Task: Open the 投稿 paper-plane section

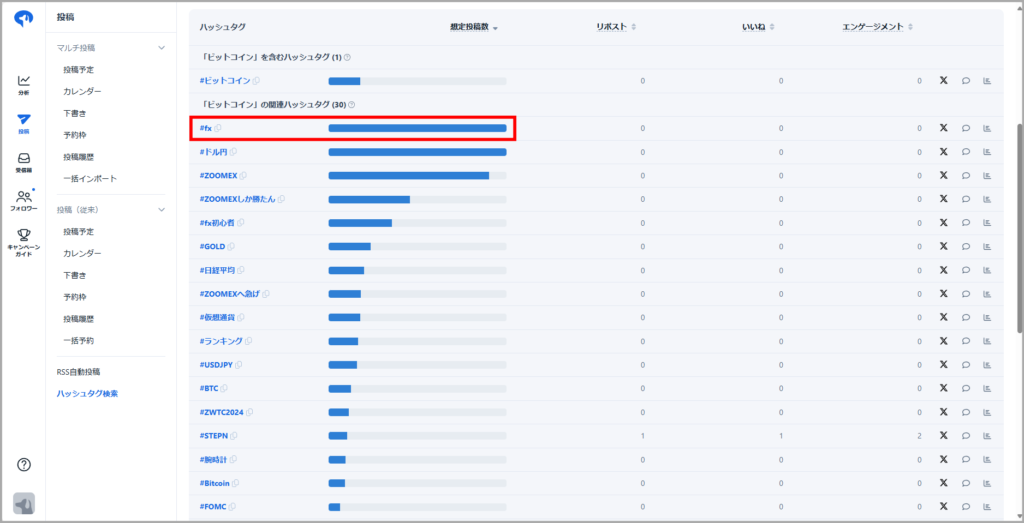Action: [24, 123]
